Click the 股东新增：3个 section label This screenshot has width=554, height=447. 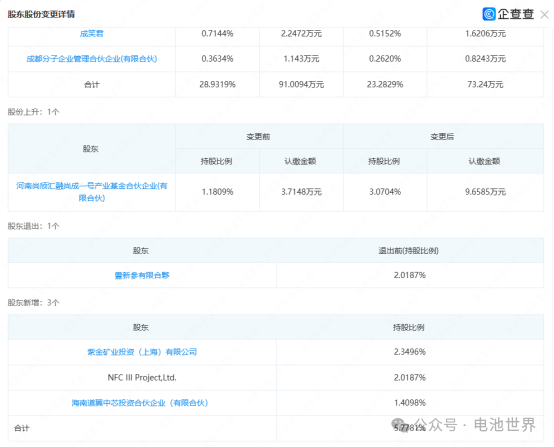(34, 303)
